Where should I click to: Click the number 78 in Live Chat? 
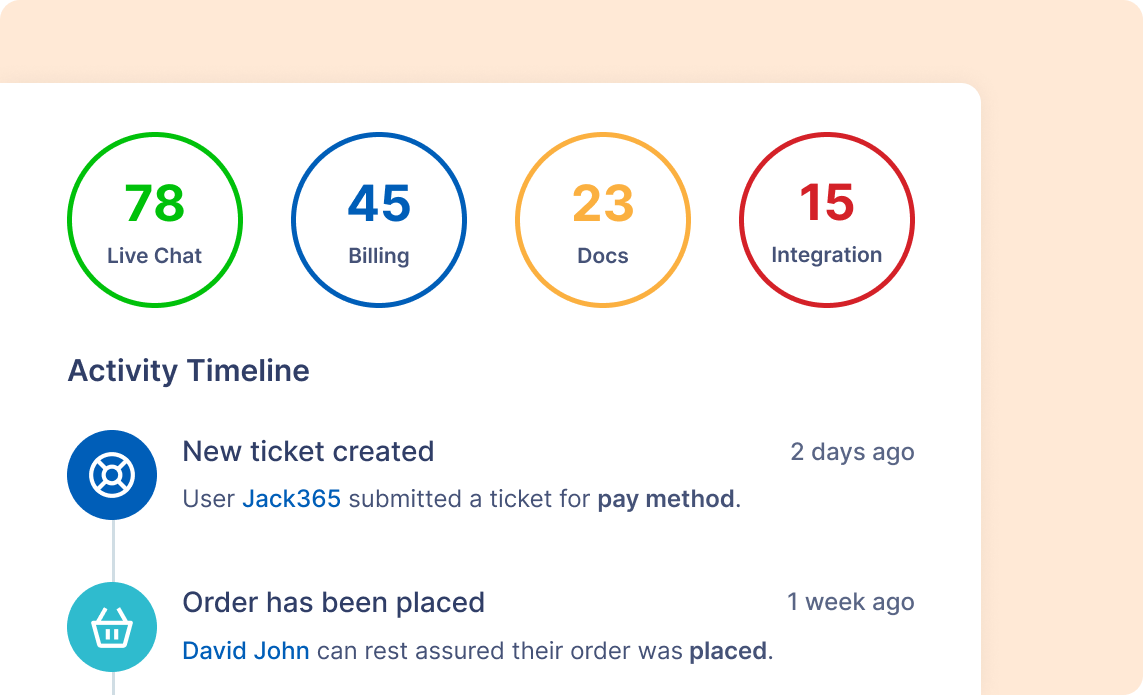click(x=155, y=203)
